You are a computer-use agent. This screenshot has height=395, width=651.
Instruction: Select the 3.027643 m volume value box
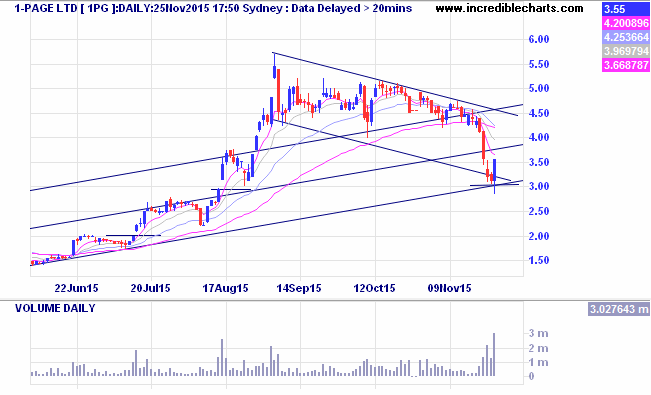tap(619, 309)
